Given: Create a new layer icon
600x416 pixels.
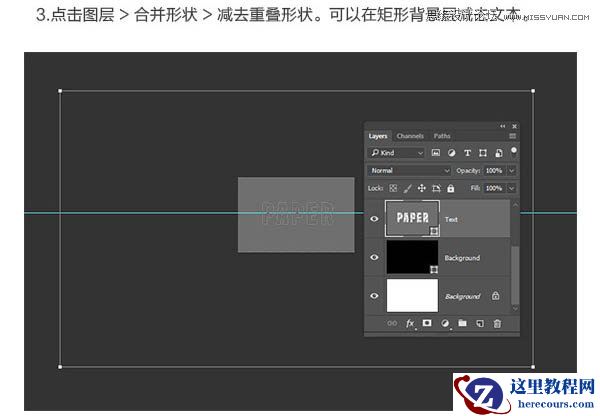Looking at the screenshot, I should pos(480,324).
